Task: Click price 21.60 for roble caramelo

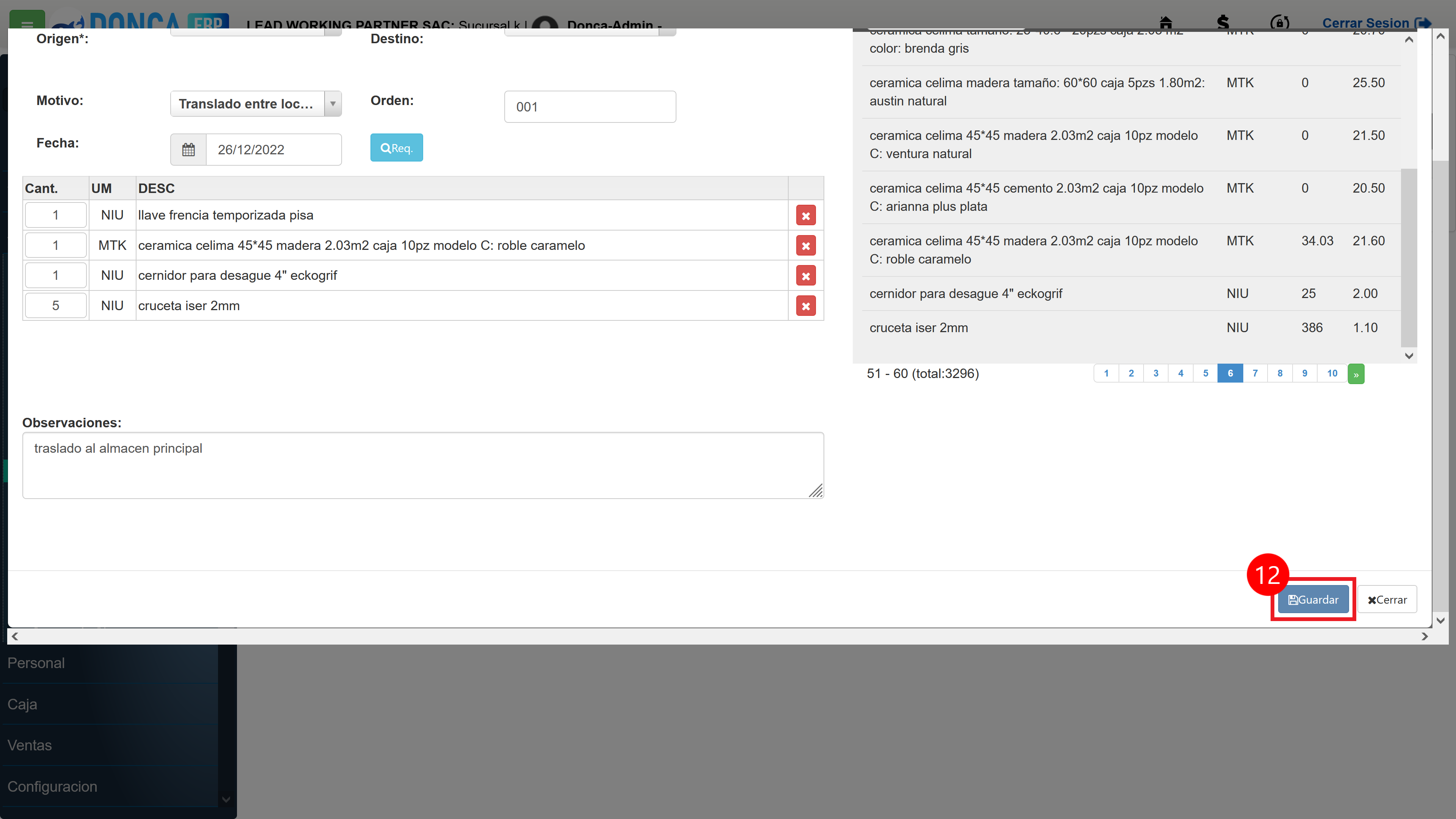Action: coord(1368,241)
